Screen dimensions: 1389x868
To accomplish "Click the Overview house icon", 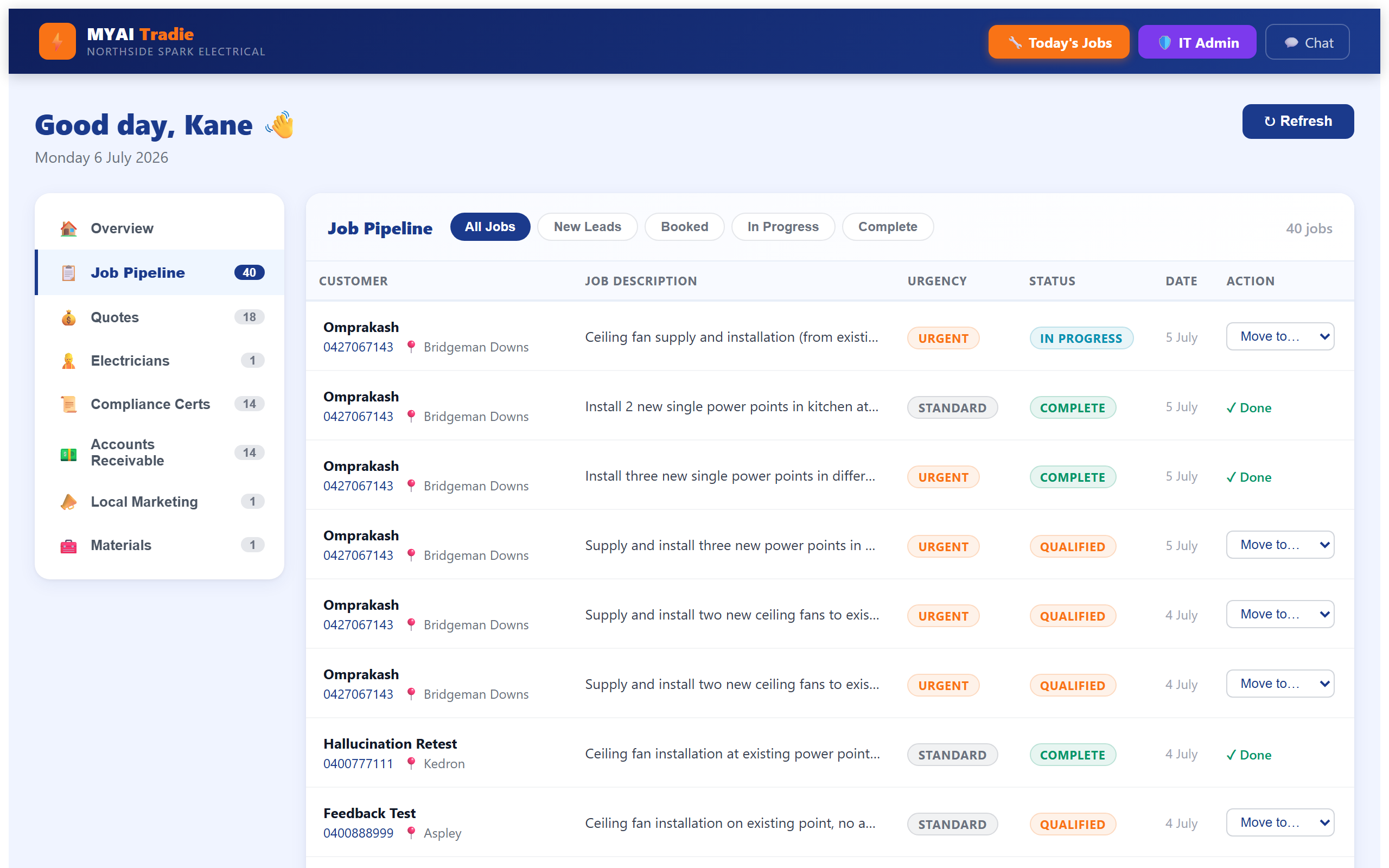I will coord(68,228).
